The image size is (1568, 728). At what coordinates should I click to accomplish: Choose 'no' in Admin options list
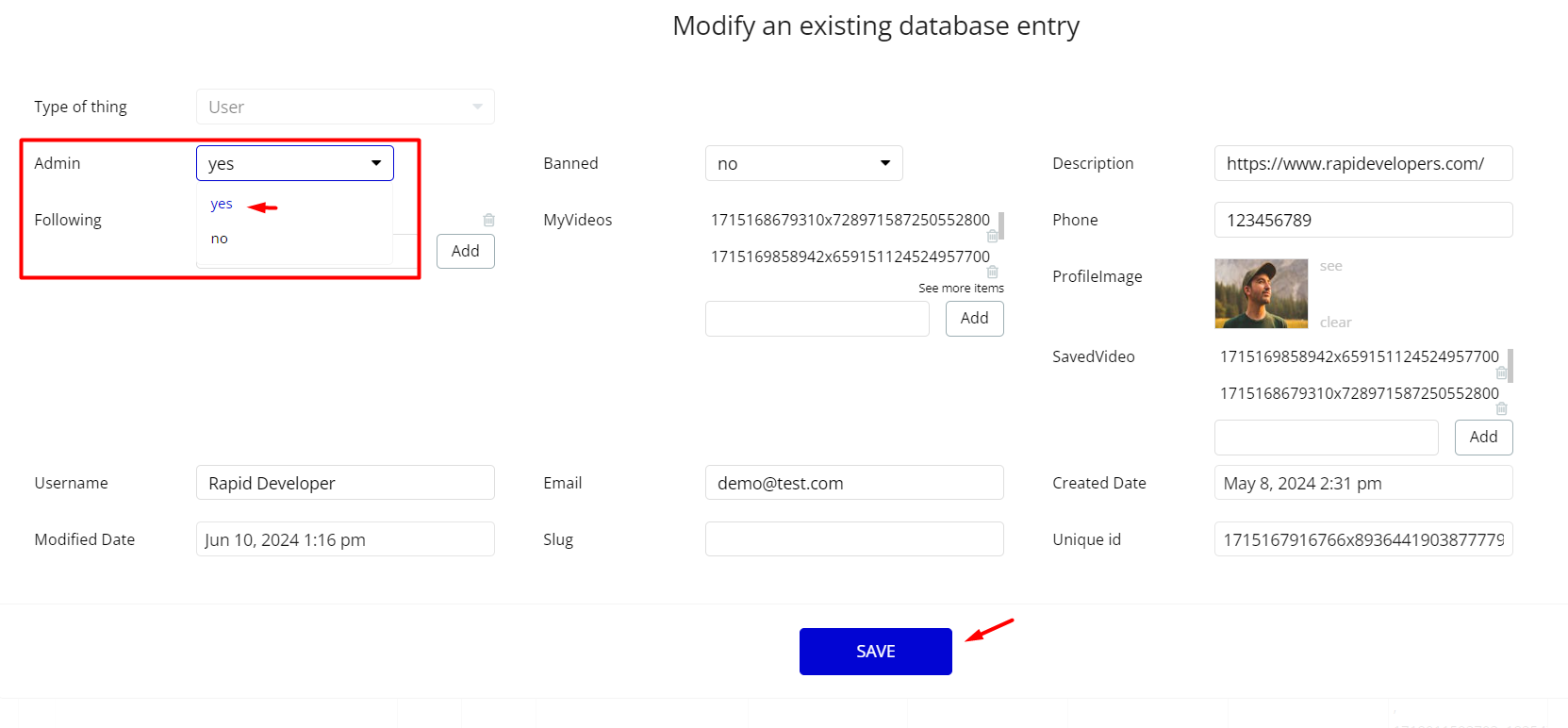pyautogui.click(x=220, y=239)
